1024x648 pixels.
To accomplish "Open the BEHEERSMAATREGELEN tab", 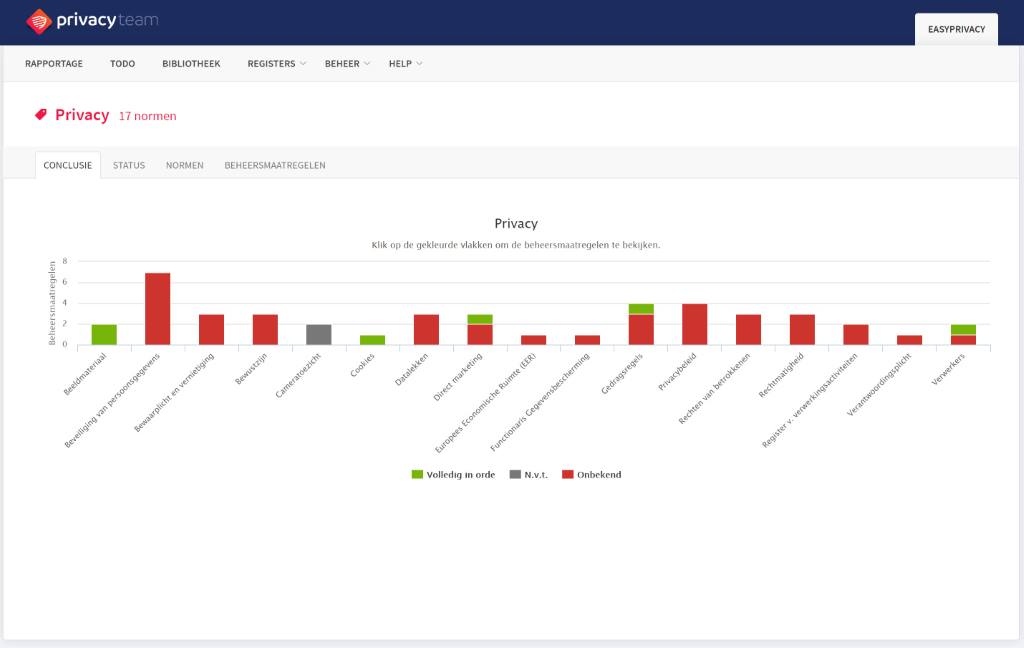I will click(275, 165).
